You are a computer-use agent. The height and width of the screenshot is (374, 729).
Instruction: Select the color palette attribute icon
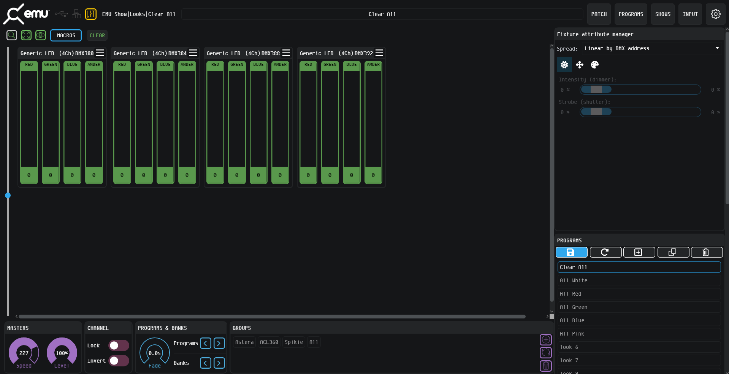click(x=595, y=65)
